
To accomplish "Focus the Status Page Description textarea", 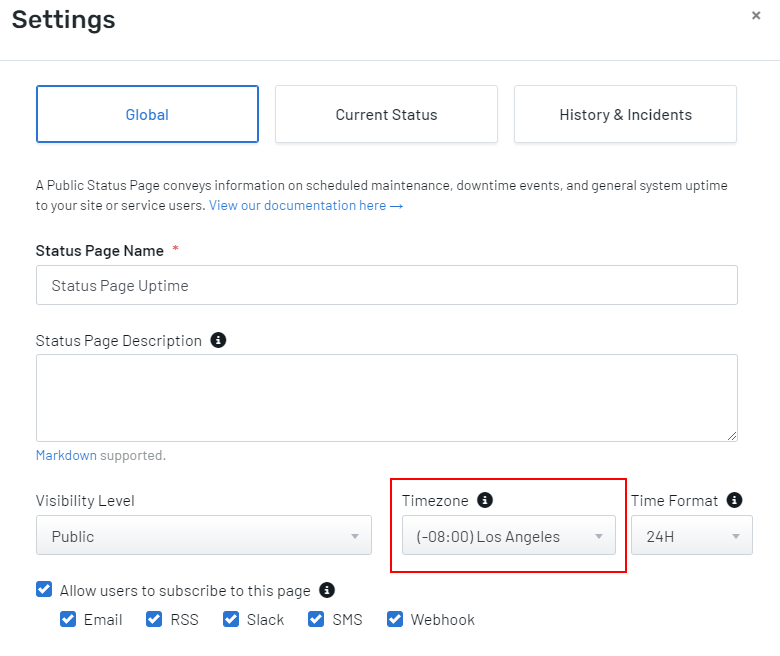I will pyautogui.click(x=387, y=398).
